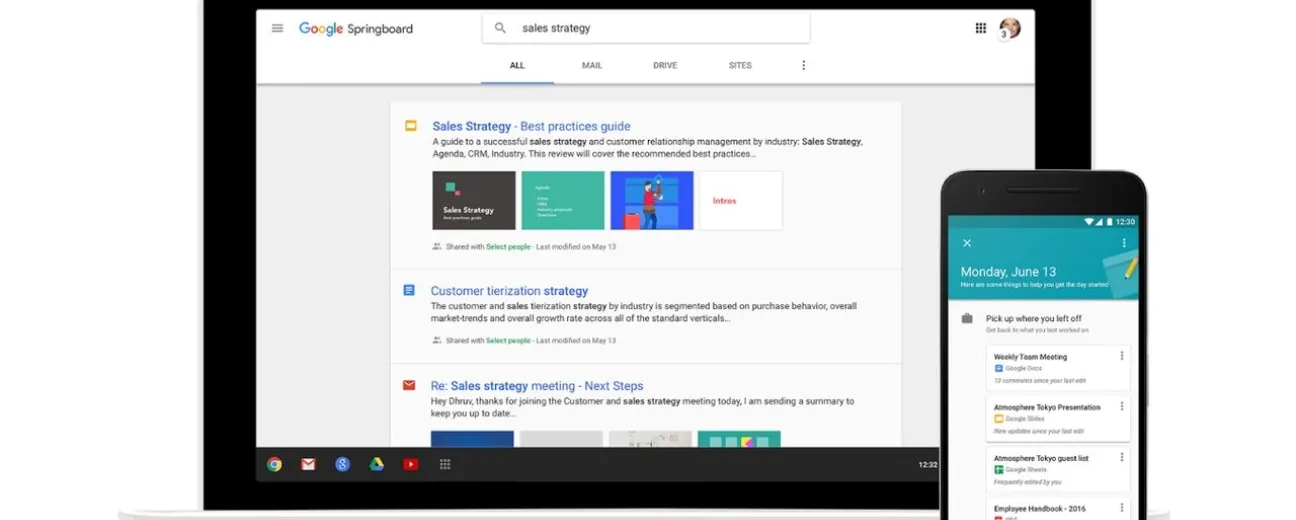Switch to the MAIL tab
This screenshot has height=520, width=1296.
coord(592,65)
